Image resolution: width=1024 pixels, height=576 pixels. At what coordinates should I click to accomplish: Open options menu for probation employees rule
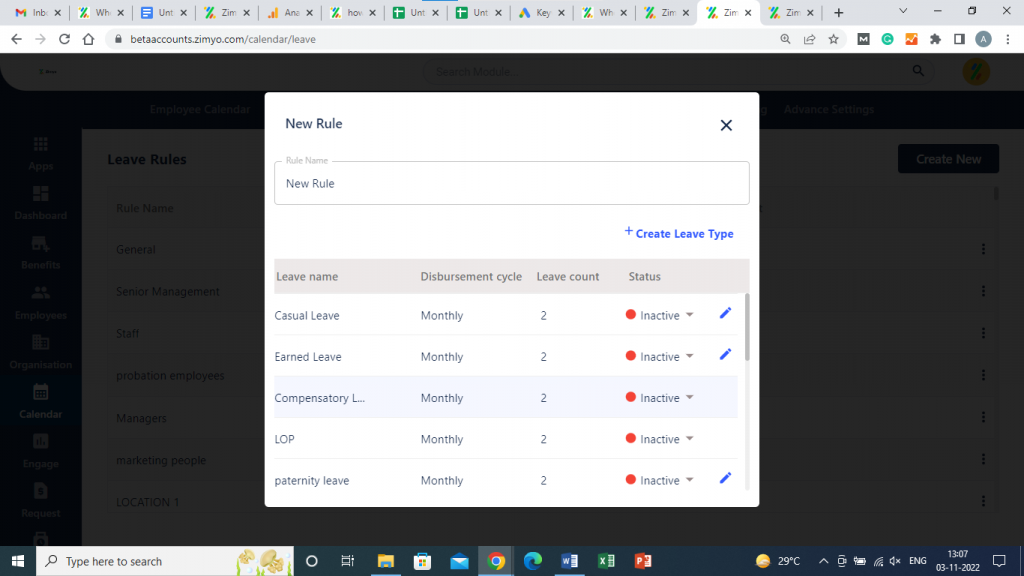coord(983,376)
